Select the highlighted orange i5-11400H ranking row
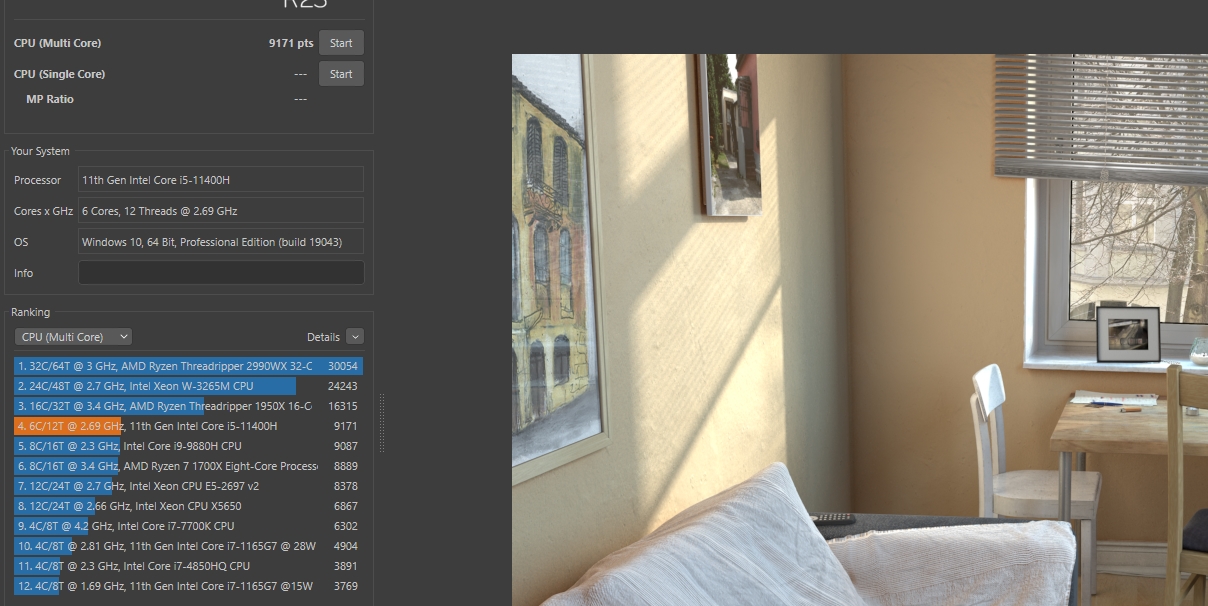Image resolution: width=1208 pixels, height=606 pixels. 188,426
